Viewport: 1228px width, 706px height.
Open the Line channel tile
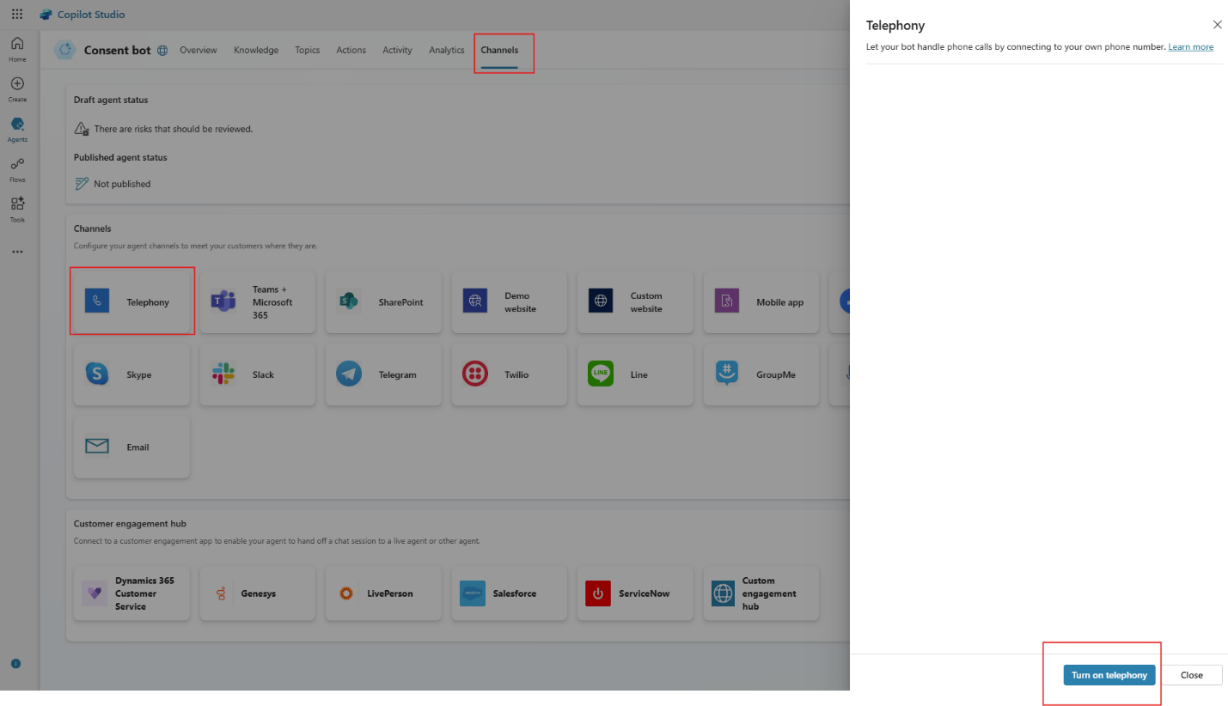(x=636, y=375)
